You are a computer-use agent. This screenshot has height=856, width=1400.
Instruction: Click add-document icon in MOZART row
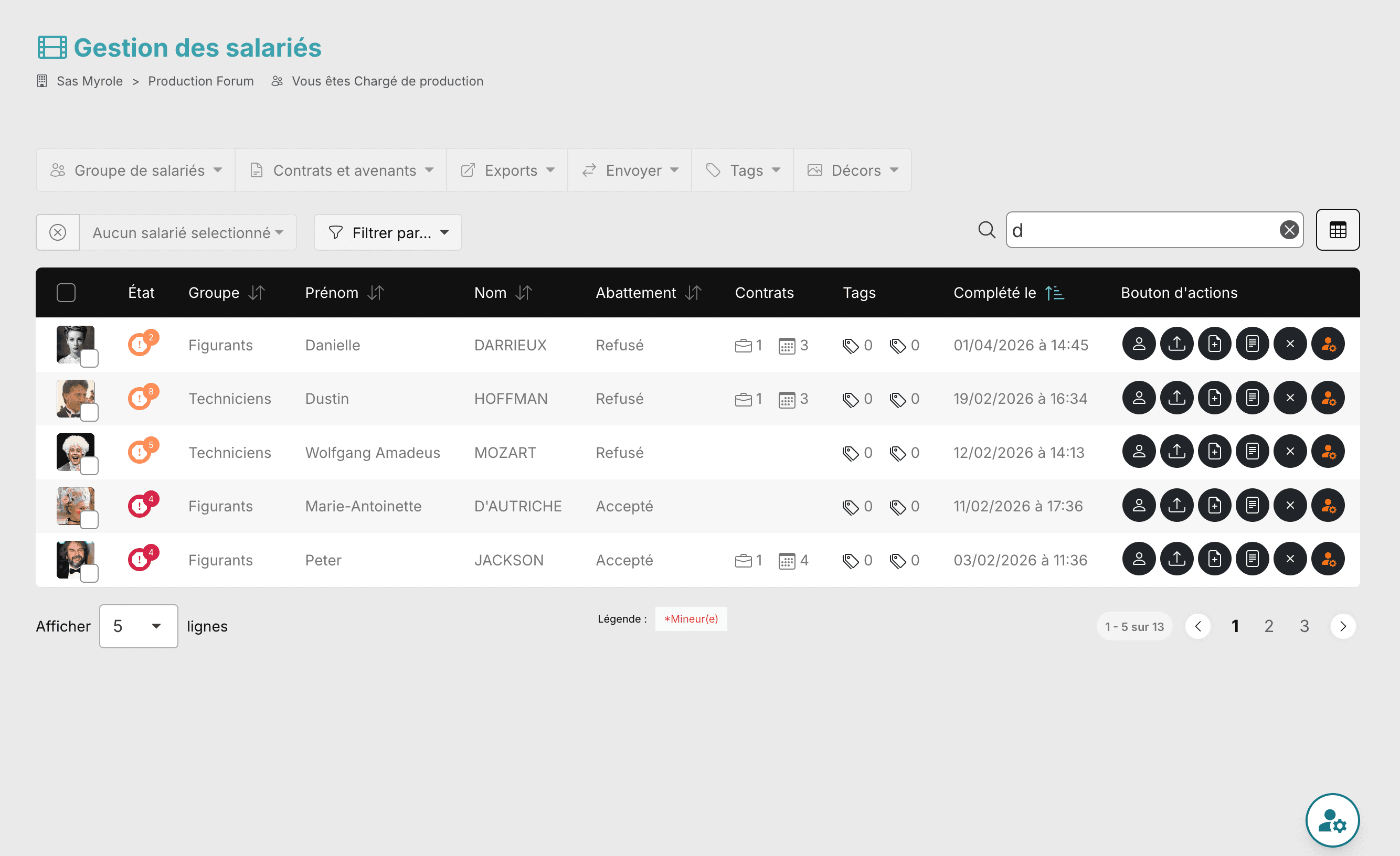click(1214, 452)
